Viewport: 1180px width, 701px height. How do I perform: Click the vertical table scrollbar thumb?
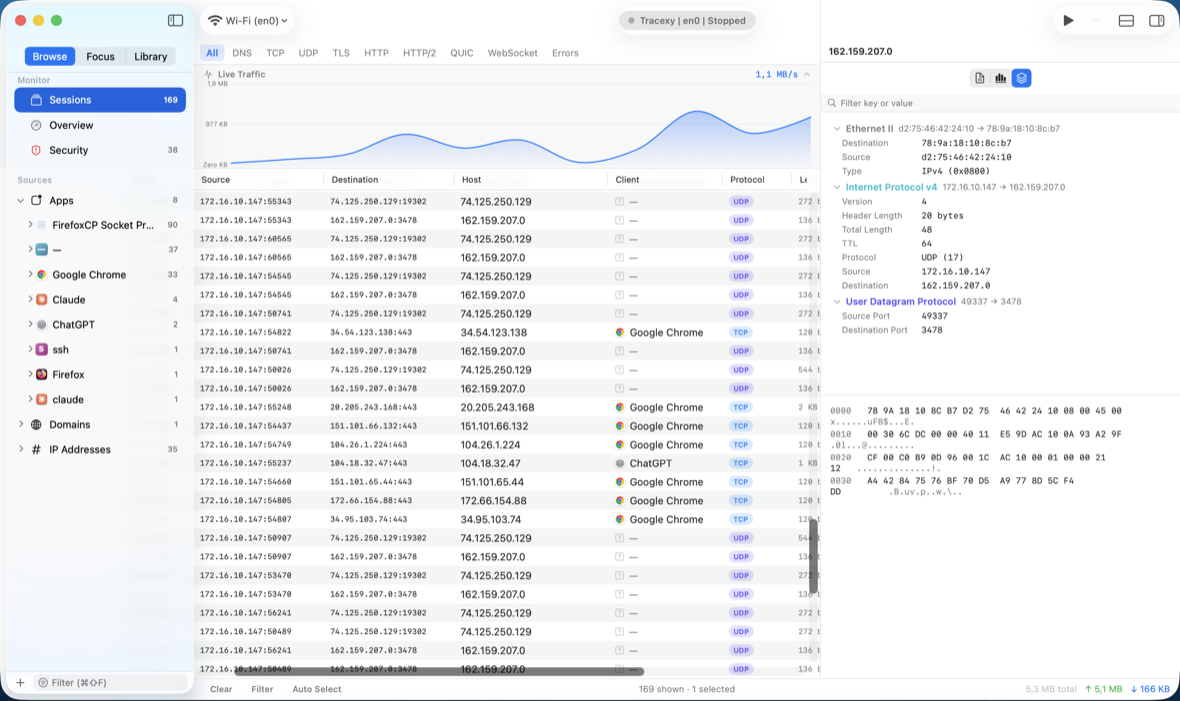pos(814,556)
